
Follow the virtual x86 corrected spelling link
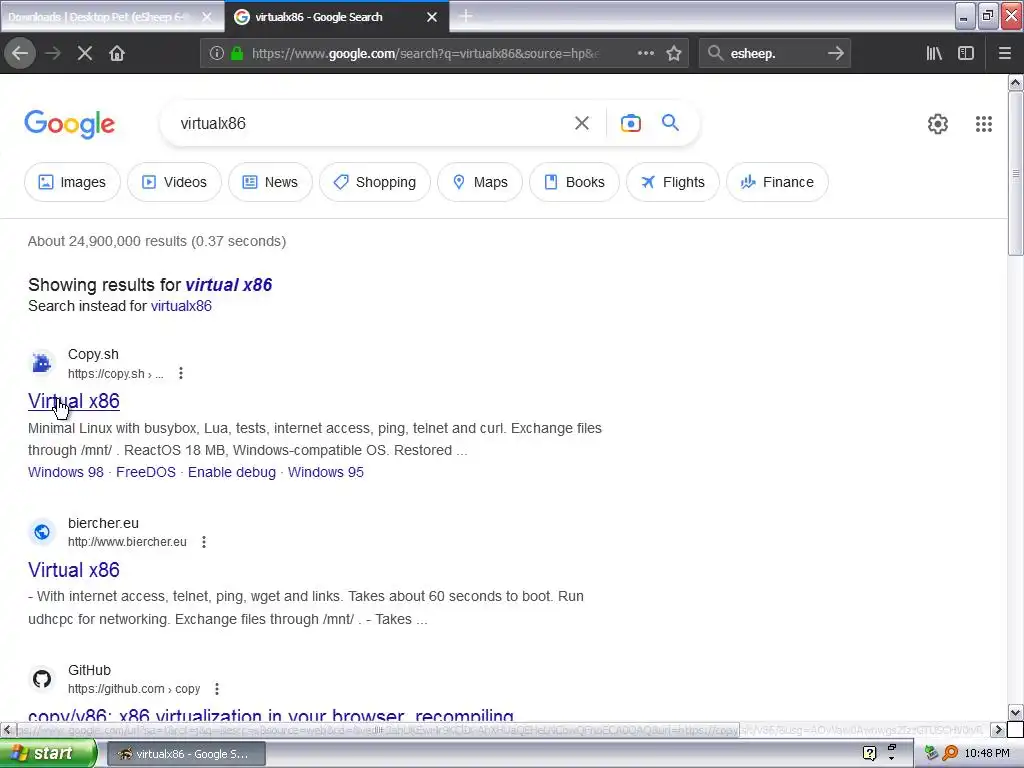click(229, 285)
